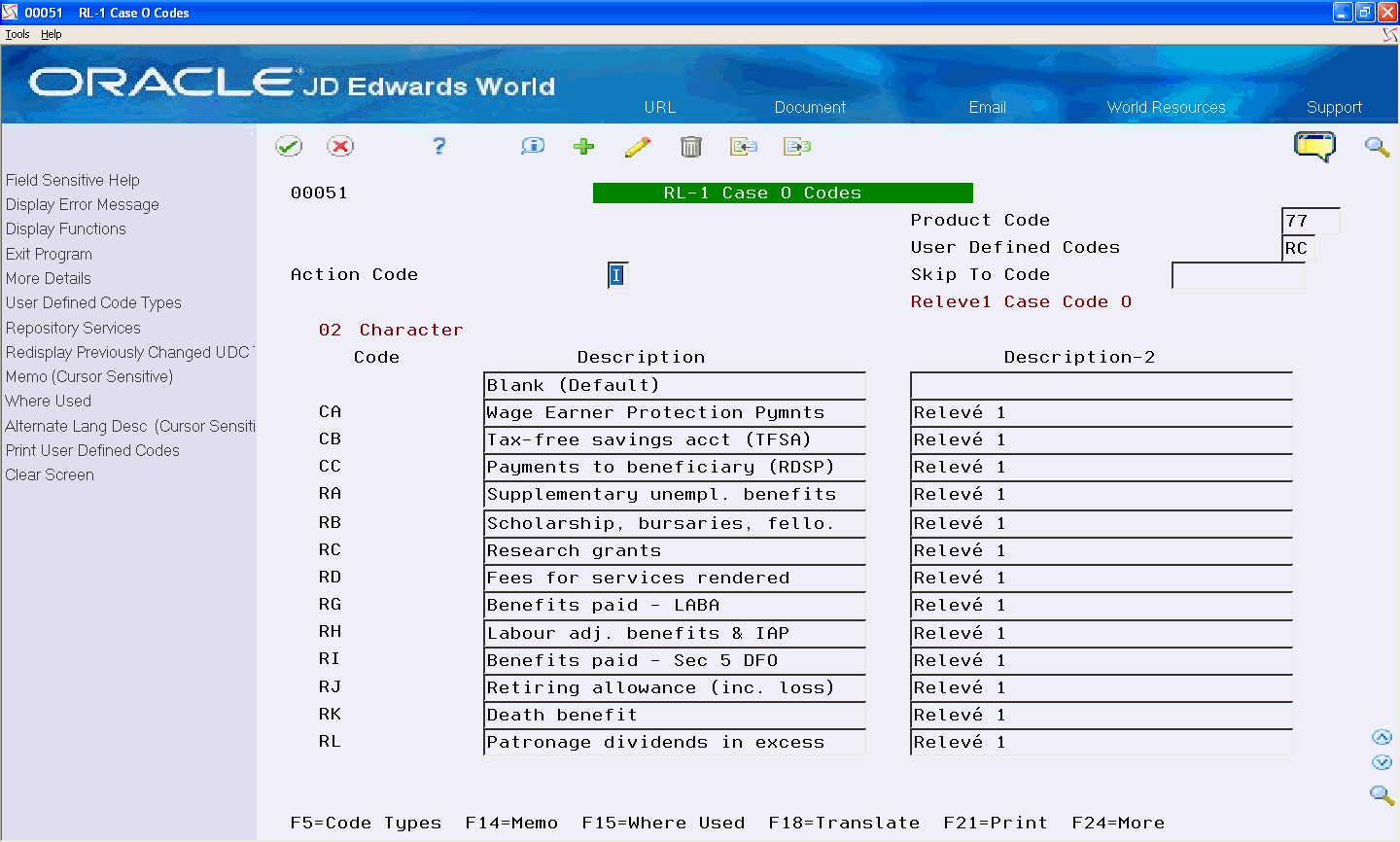
Task: Page up using the blue up chevron
Action: [x=1382, y=736]
